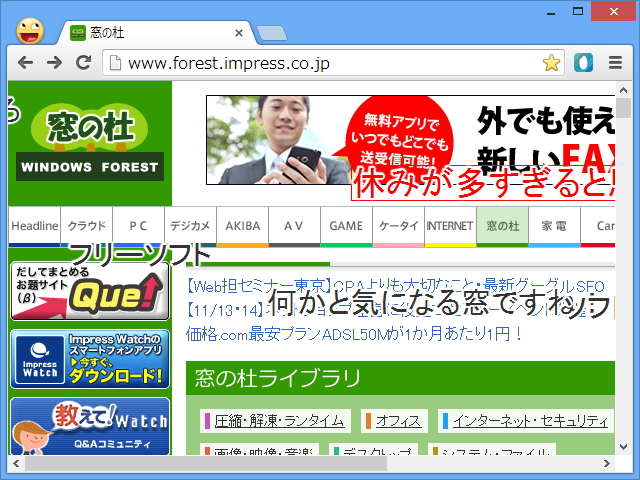Click the address bar showing www.forest.impress.co.jp

333,63
